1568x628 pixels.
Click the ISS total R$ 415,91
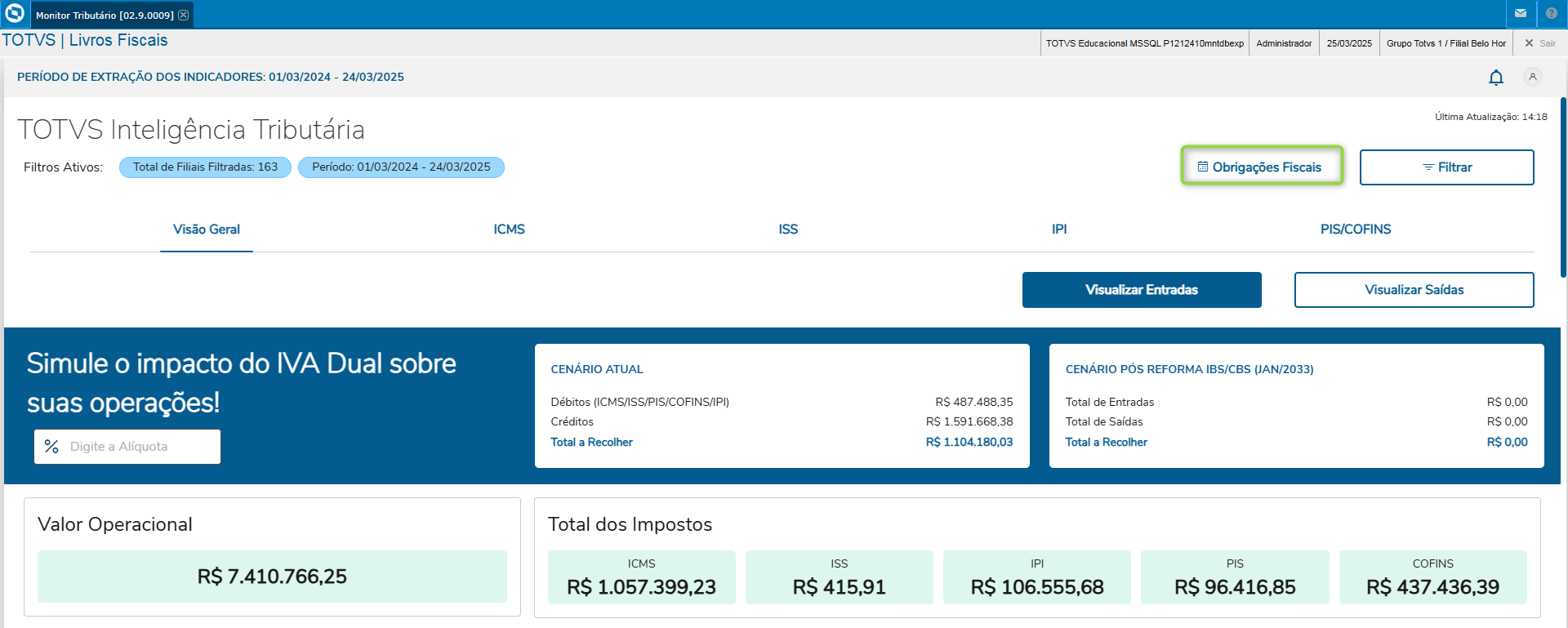pos(839,587)
